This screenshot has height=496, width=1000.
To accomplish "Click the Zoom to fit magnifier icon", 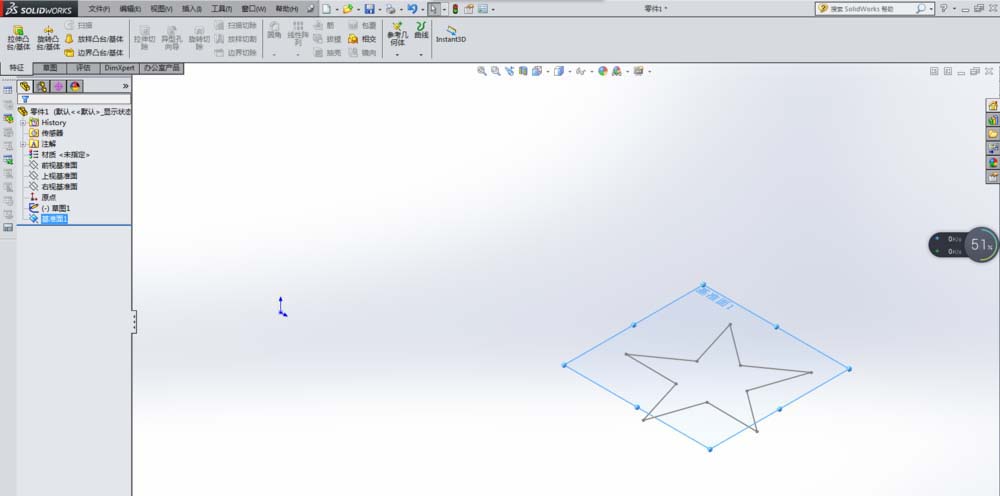I will [x=482, y=71].
